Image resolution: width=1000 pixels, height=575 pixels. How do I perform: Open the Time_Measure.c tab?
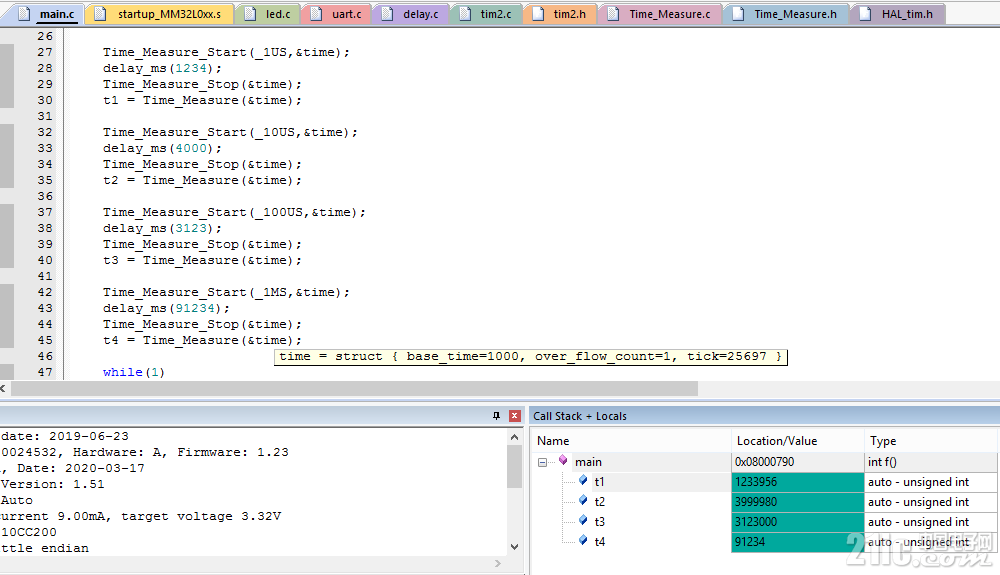pos(660,14)
